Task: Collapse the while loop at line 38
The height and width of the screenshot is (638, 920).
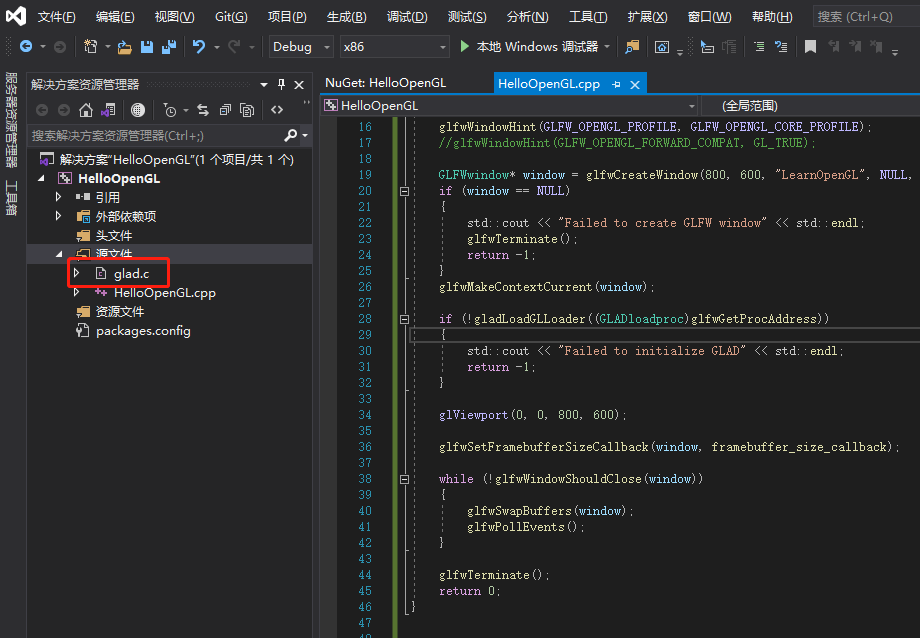Action: click(x=404, y=478)
